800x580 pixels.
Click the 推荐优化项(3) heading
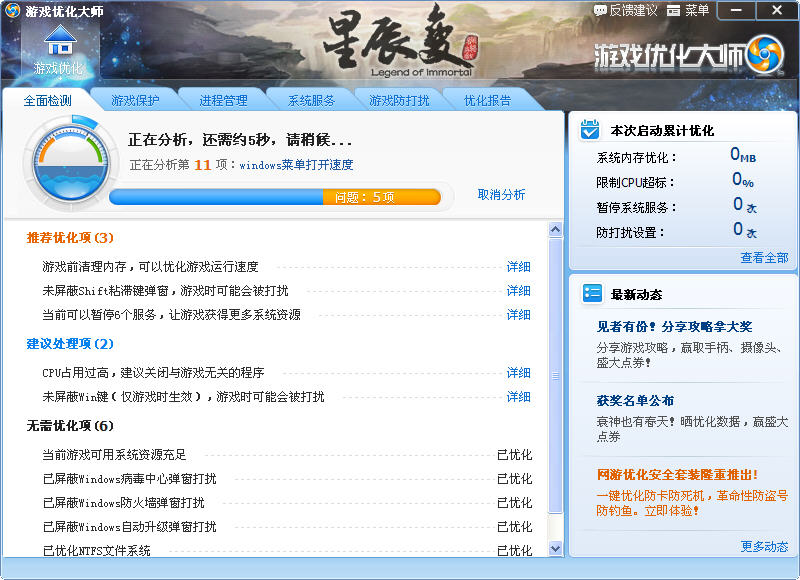tap(70, 238)
